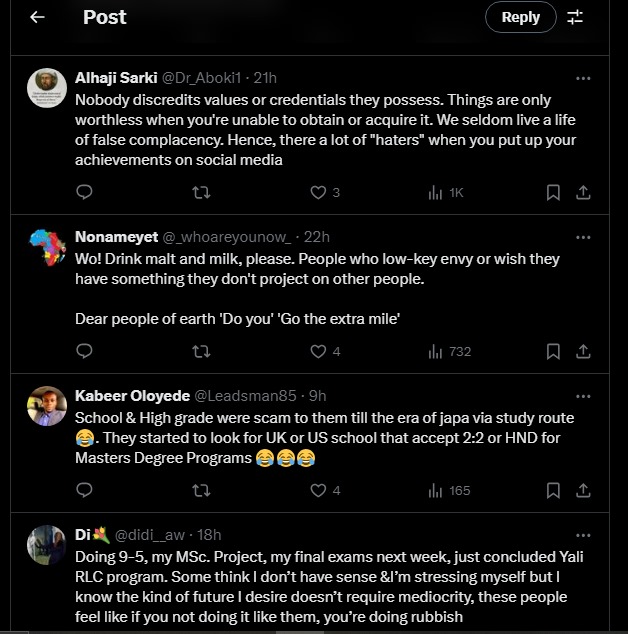Image resolution: width=628 pixels, height=634 pixels.
Task: Repost Kabeer Oloyede's reply
Action: tap(201, 490)
